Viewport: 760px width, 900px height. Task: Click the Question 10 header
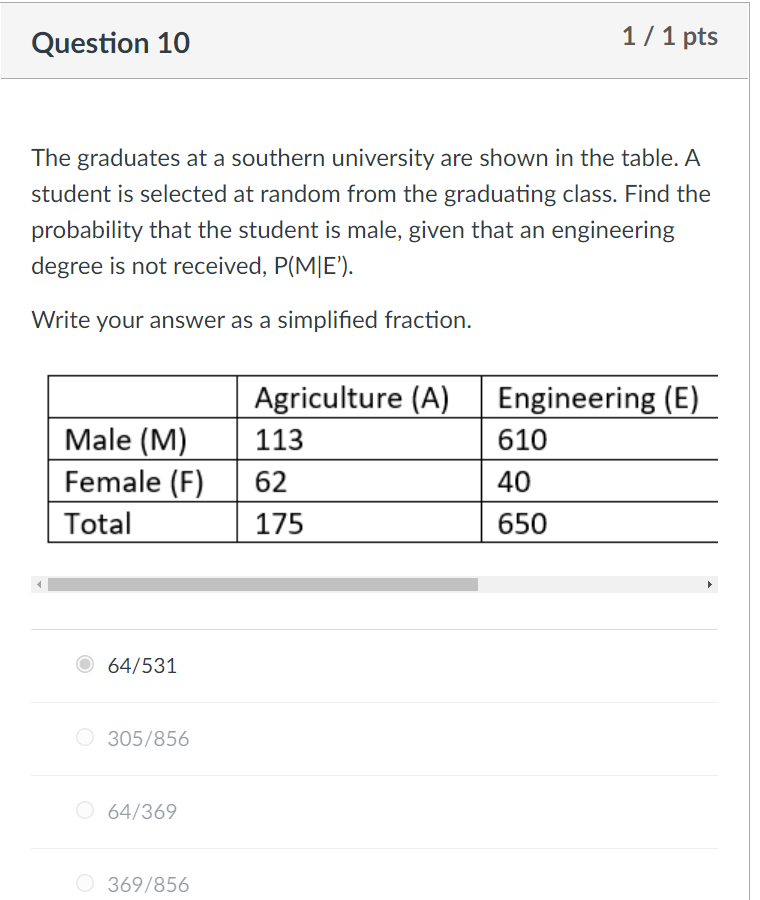(x=110, y=43)
